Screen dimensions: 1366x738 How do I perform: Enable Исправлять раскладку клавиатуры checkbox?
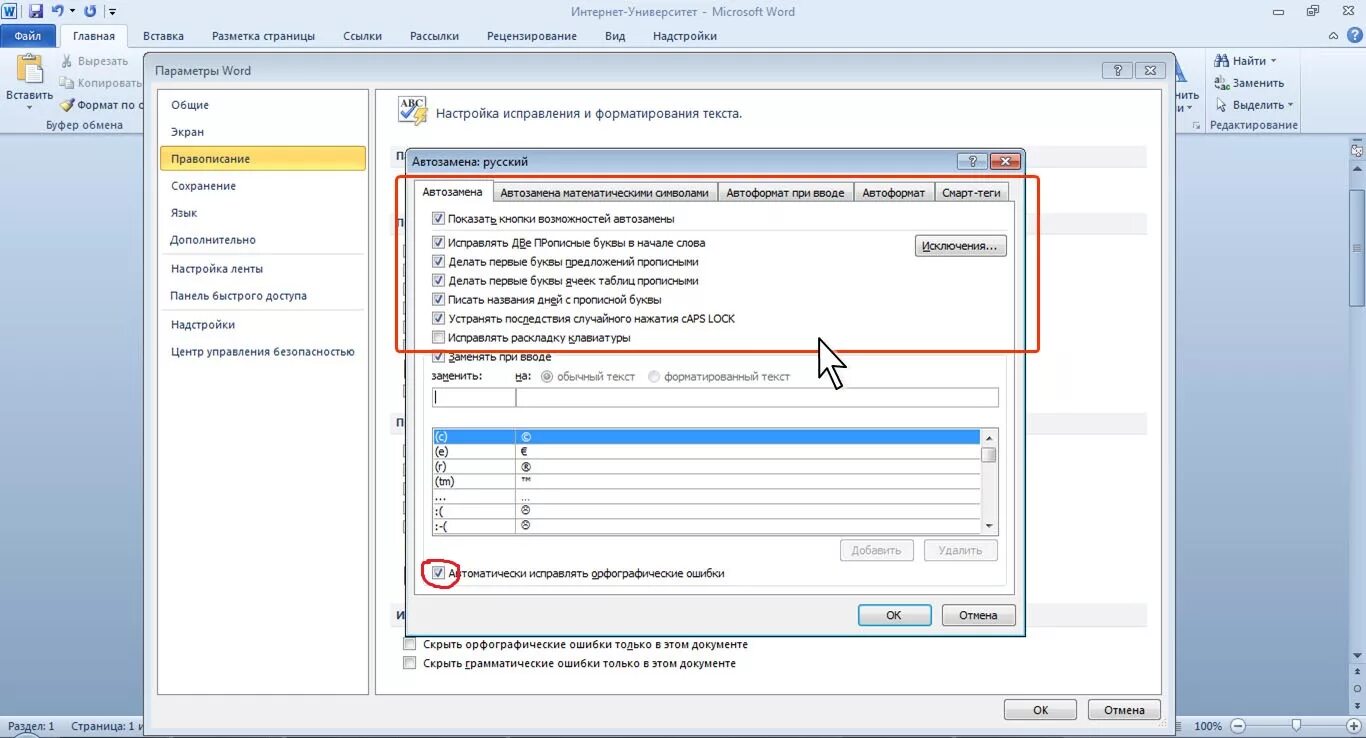tap(438, 337)
